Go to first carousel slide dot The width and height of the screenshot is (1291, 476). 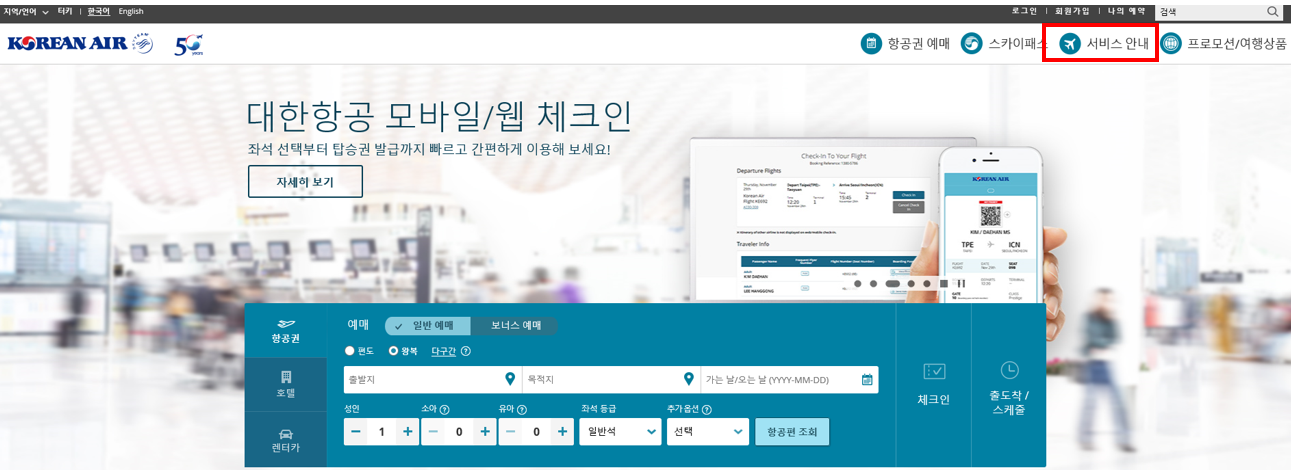pyautogui.click(x=856, y=284)
